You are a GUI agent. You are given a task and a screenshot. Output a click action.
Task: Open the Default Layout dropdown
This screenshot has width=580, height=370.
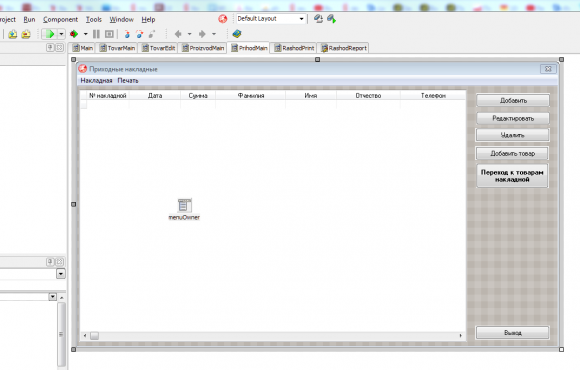pos(271,18)
